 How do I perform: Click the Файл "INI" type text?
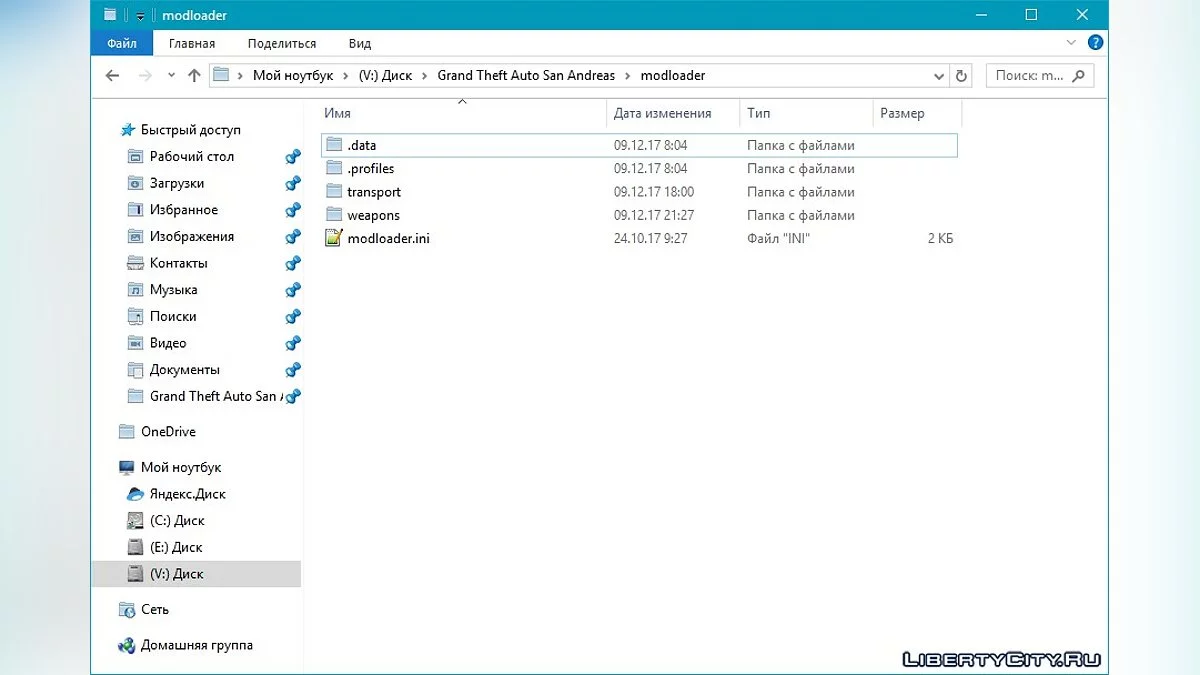(x=778, y=239)
